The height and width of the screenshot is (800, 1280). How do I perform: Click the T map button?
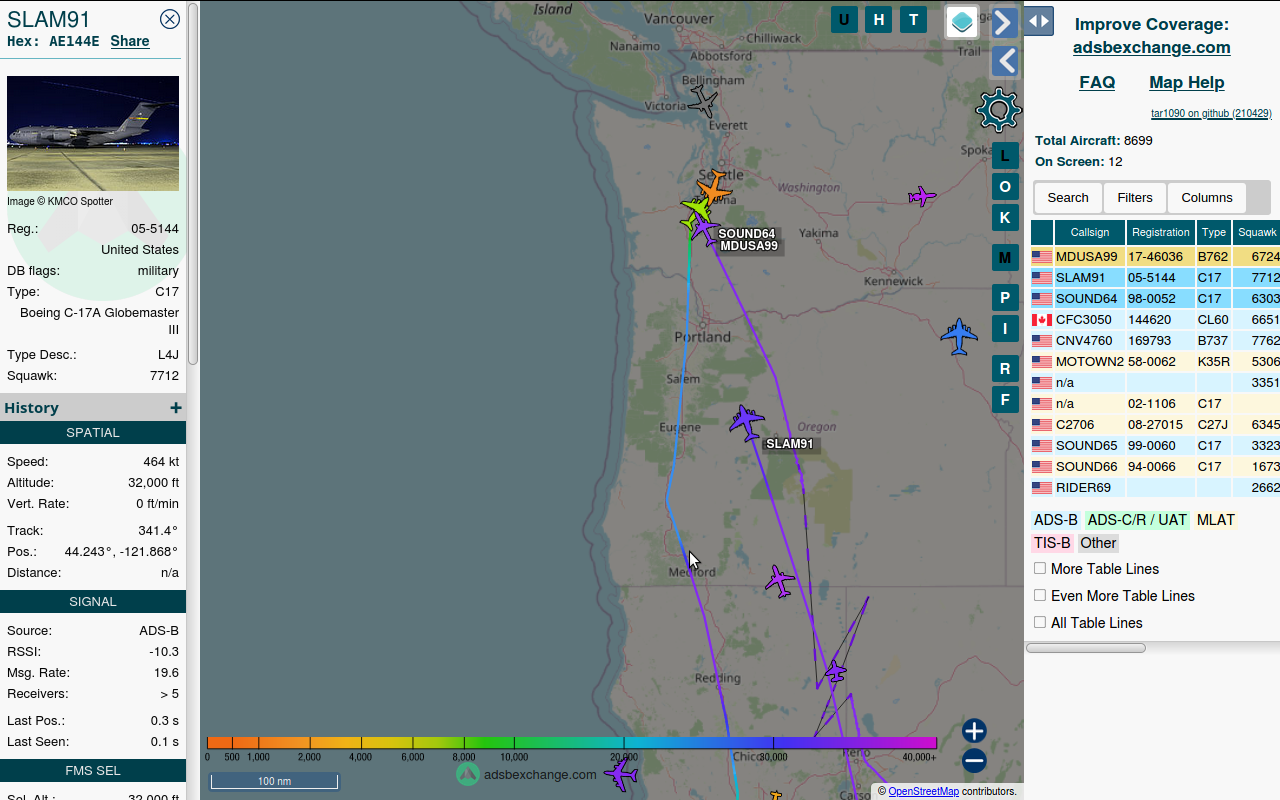coord(913,19)
